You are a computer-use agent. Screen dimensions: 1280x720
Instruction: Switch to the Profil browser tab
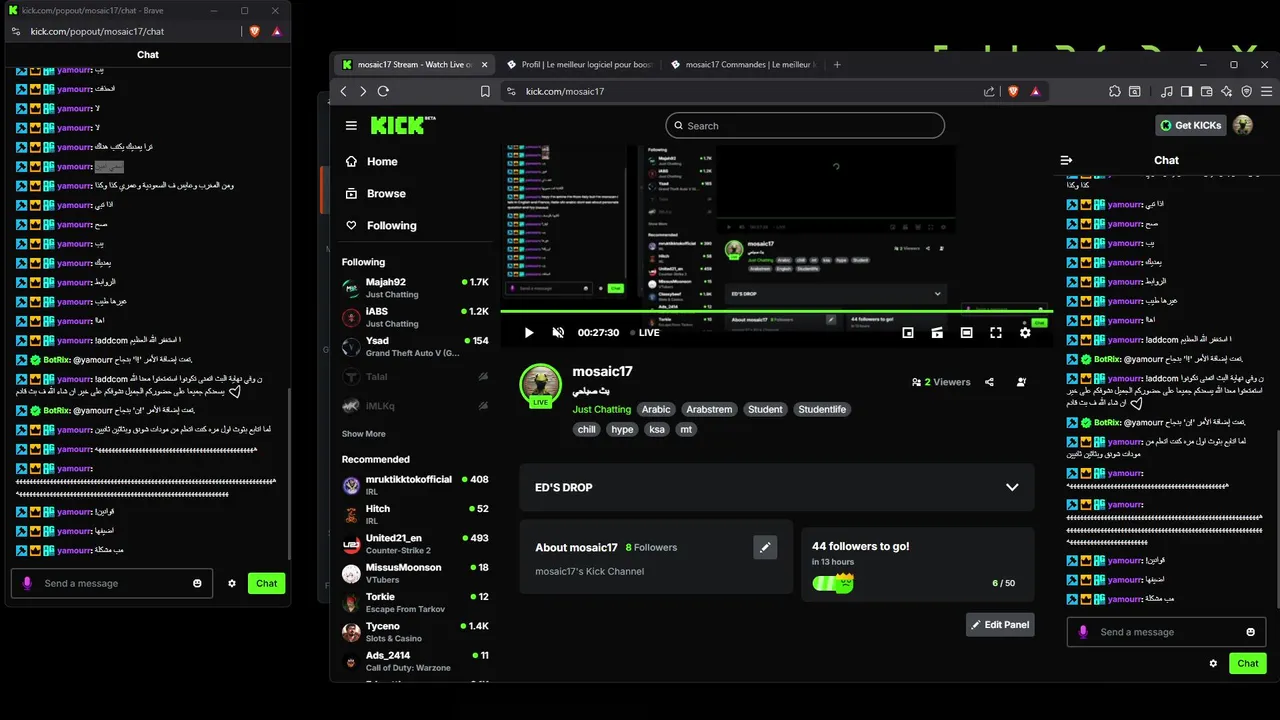point(578,65)
